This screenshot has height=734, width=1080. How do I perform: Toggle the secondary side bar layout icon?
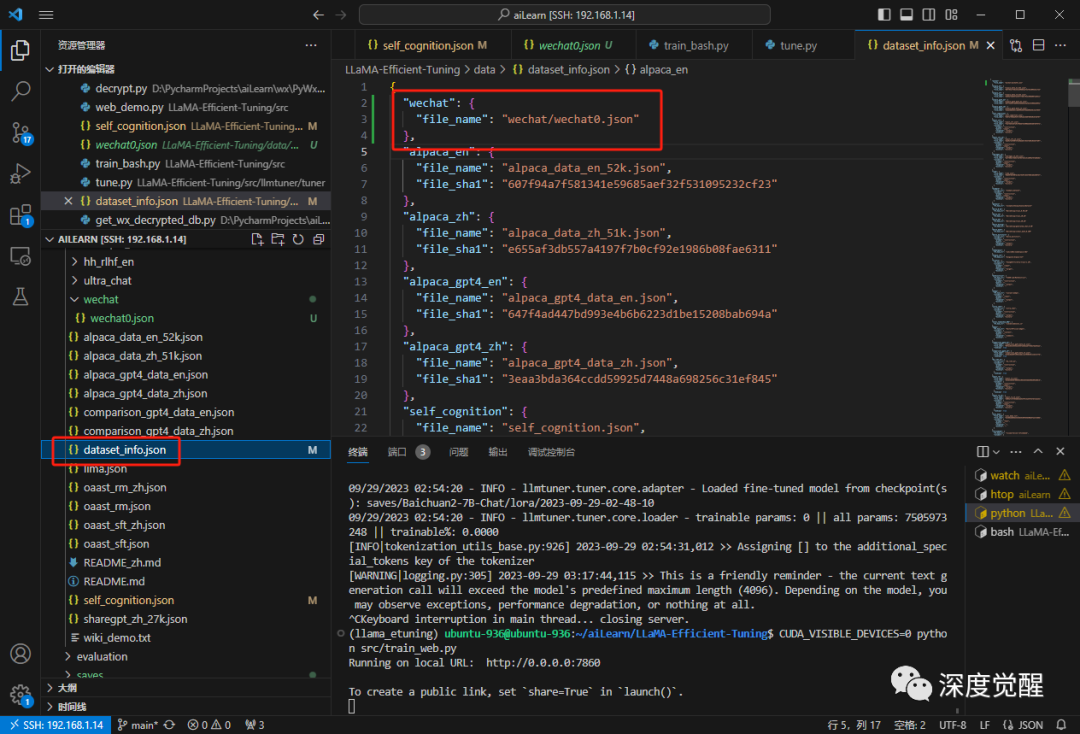pyautogui.click(x=928, y=14)
